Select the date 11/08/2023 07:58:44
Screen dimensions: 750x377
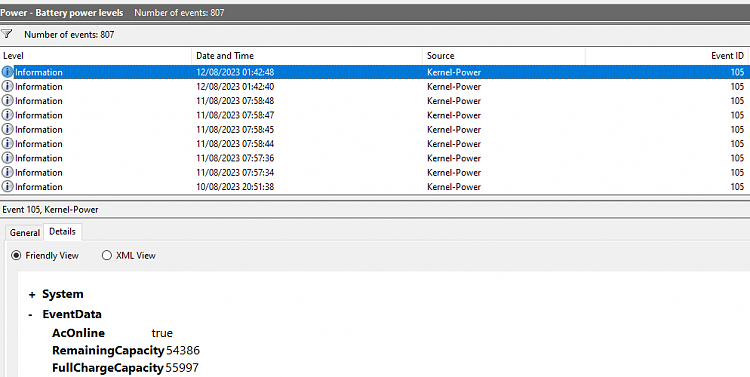pyautogui.click(x=235, y=144)
